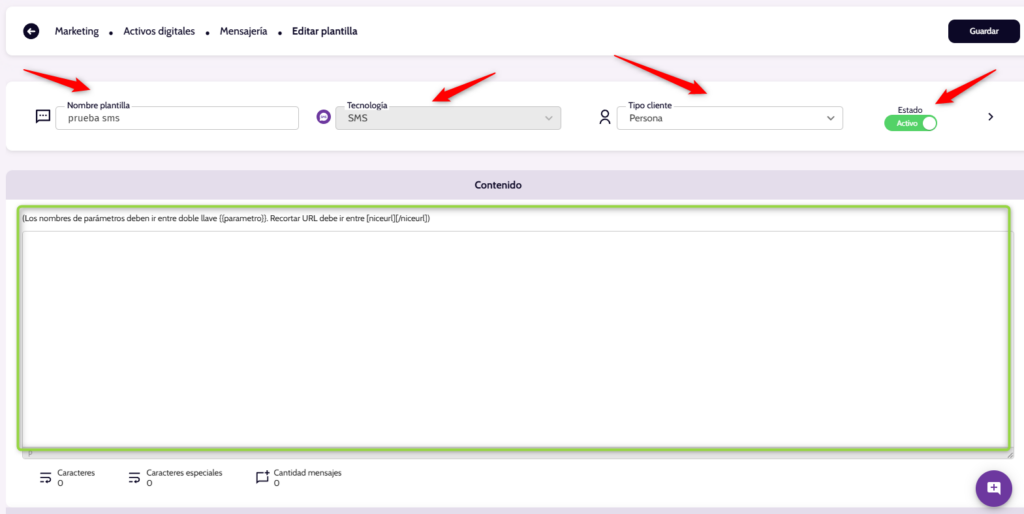Viewport: 1024px width, 514px height.
Task: Open the Tecnología SMS dropdown
Action: (x=447, y=118)
